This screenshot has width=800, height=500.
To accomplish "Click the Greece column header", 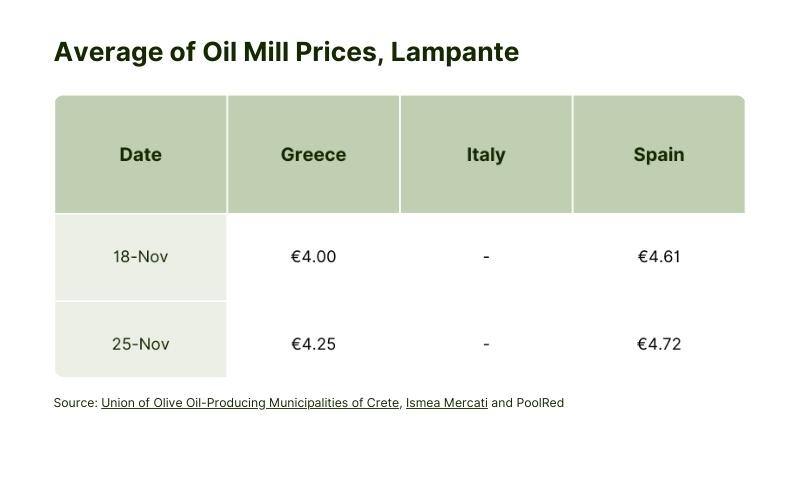I will coord(313,154).
